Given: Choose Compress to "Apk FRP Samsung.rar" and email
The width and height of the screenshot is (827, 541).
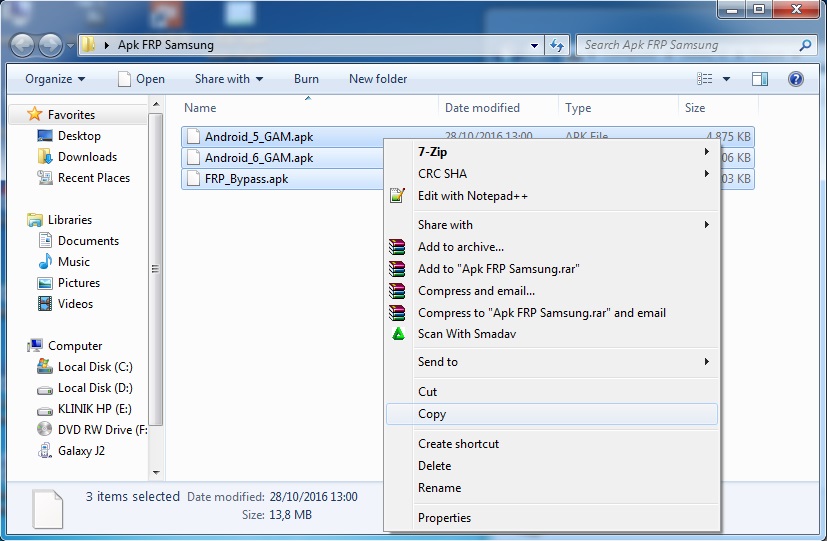Looking at the screenshot, I should coord(552,313).
